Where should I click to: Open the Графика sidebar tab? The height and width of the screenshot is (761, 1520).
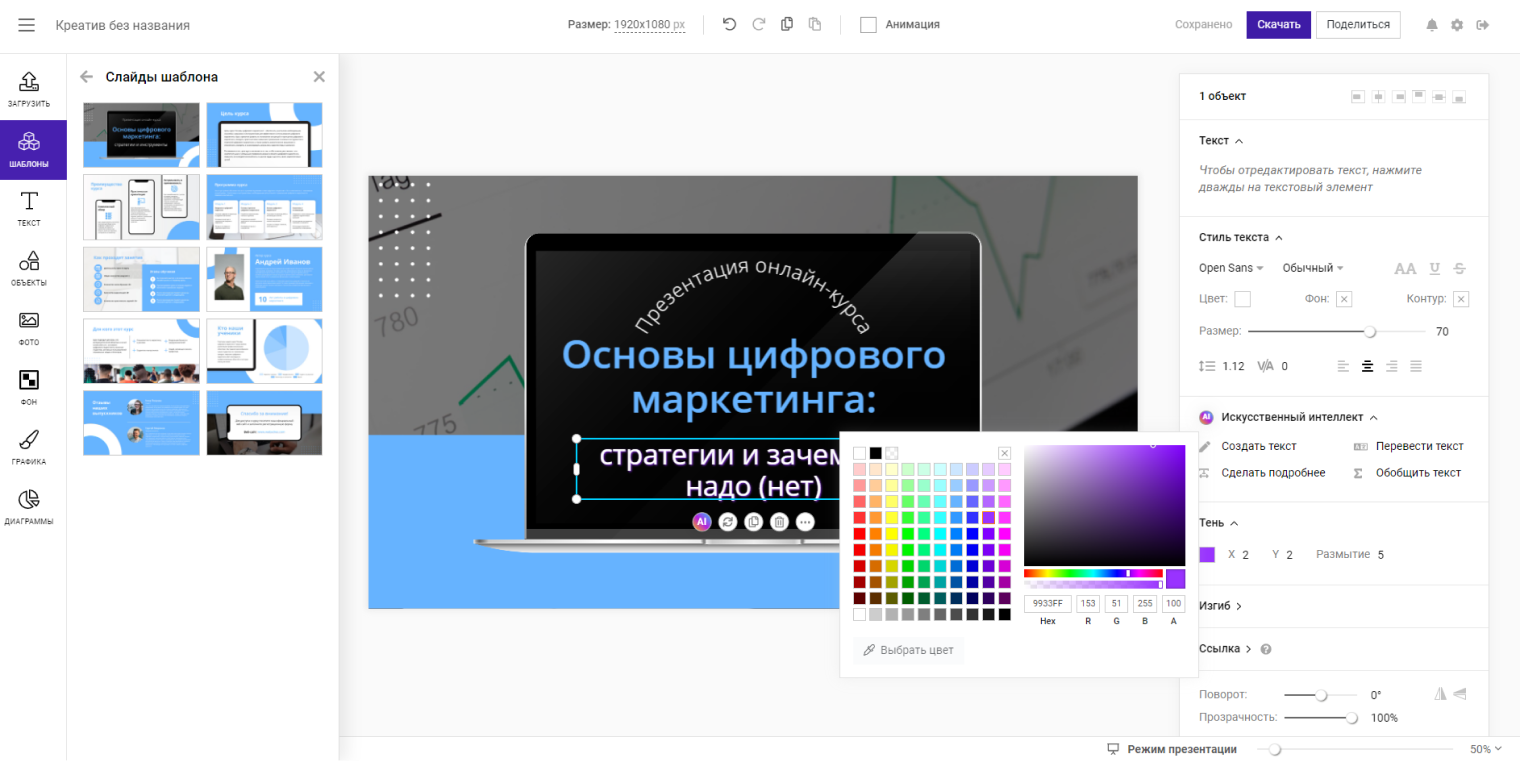click(x=29, y=448)
